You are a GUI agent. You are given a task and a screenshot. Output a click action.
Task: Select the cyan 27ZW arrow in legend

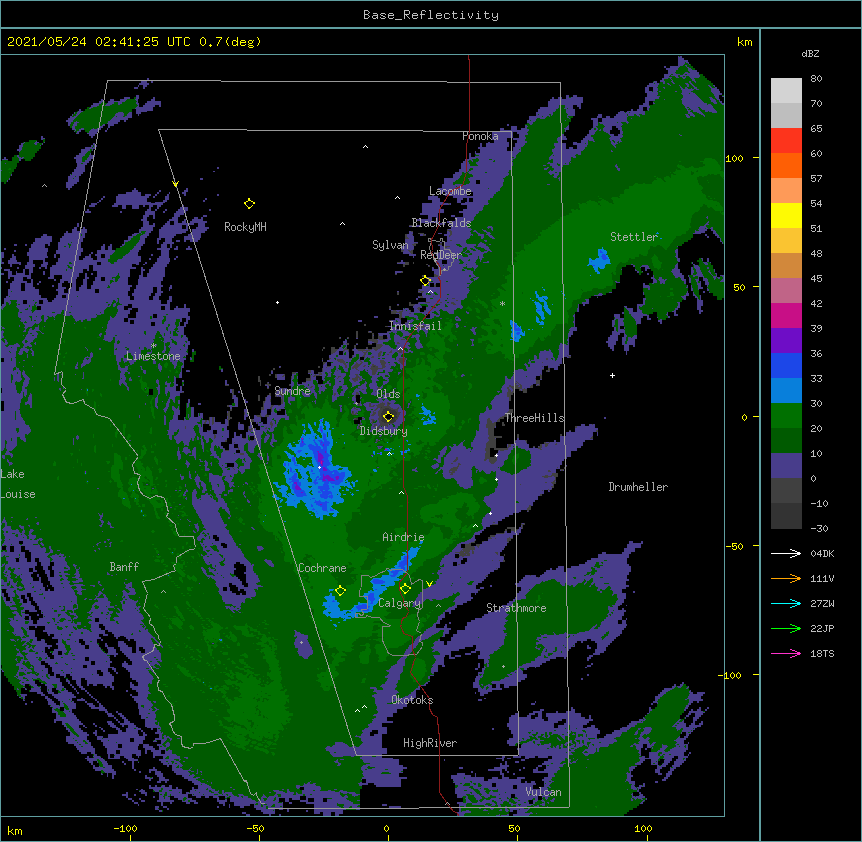(786, 603)
